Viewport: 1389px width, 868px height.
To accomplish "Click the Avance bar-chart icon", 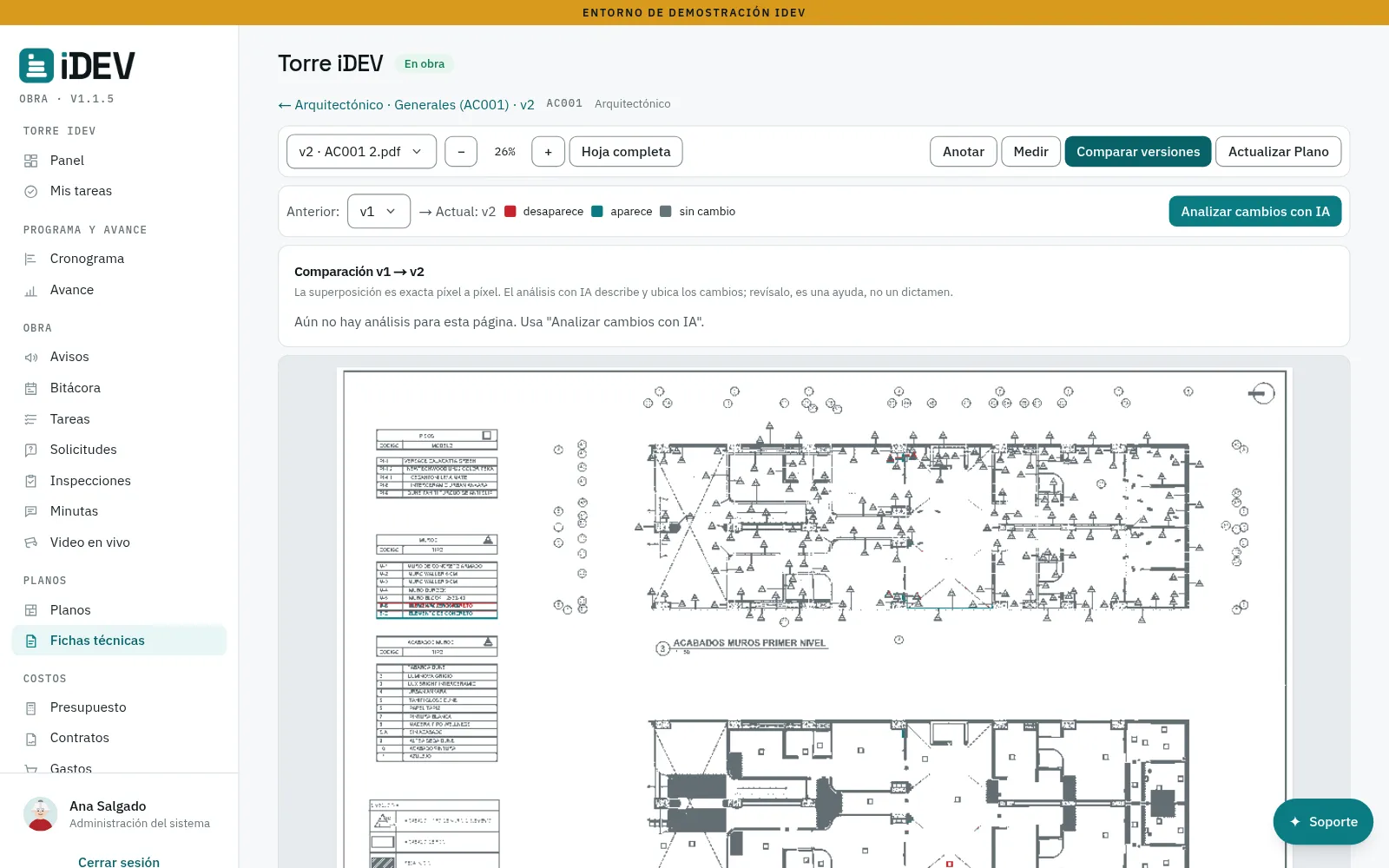I will point(31,290).
